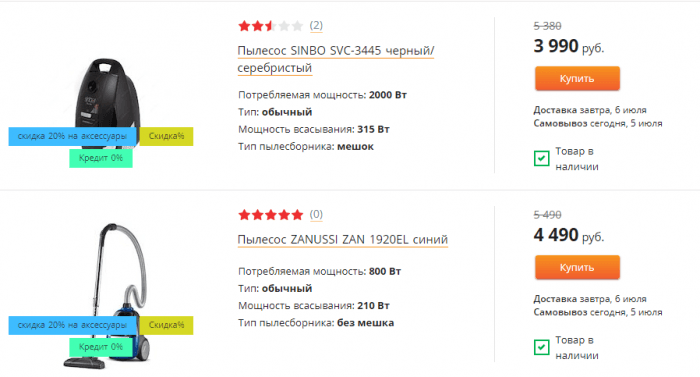
Task: Click the SINBO price 3 990 руб.
Action: [x=569, y=46]
